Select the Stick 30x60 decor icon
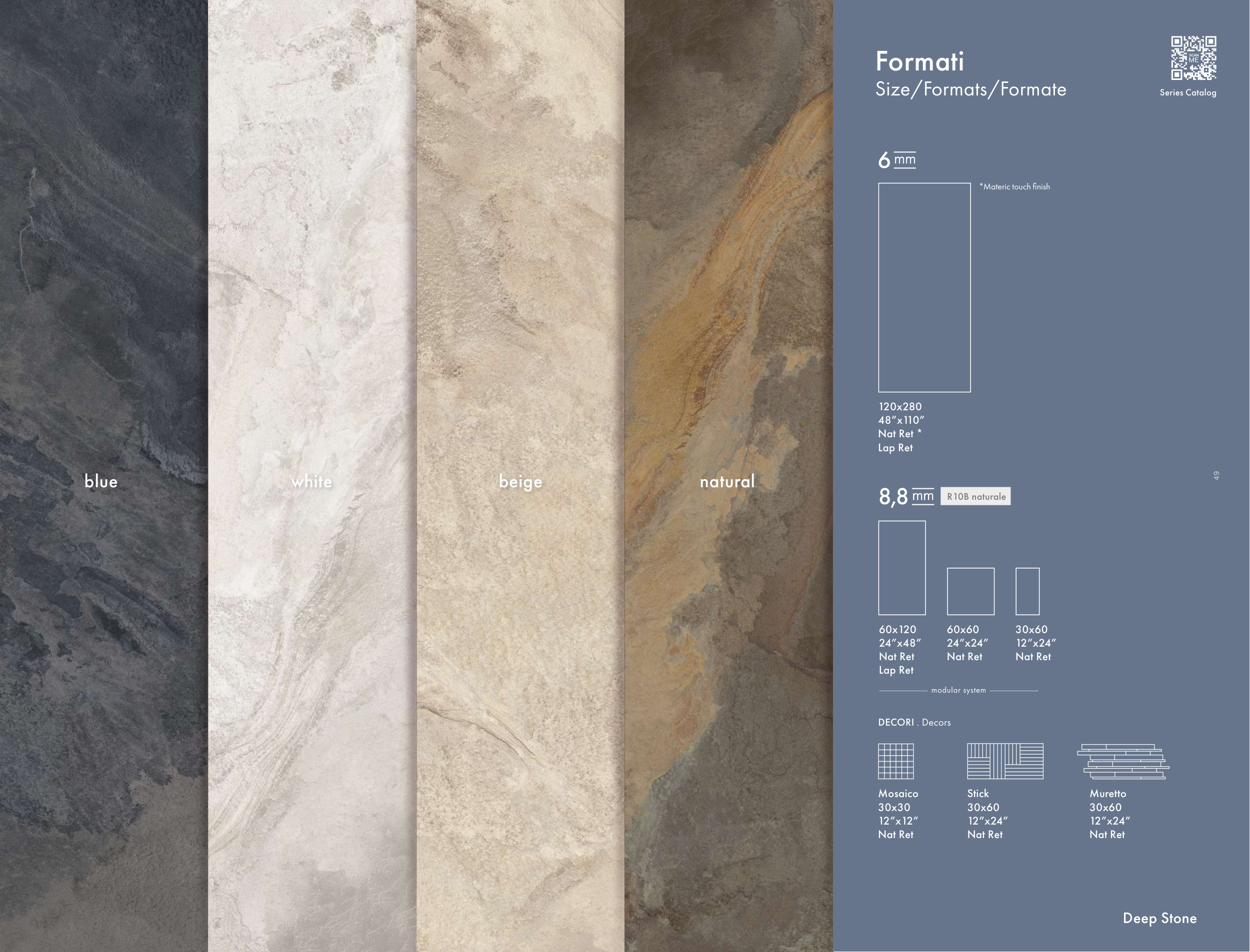 (x=1004, y=761)
